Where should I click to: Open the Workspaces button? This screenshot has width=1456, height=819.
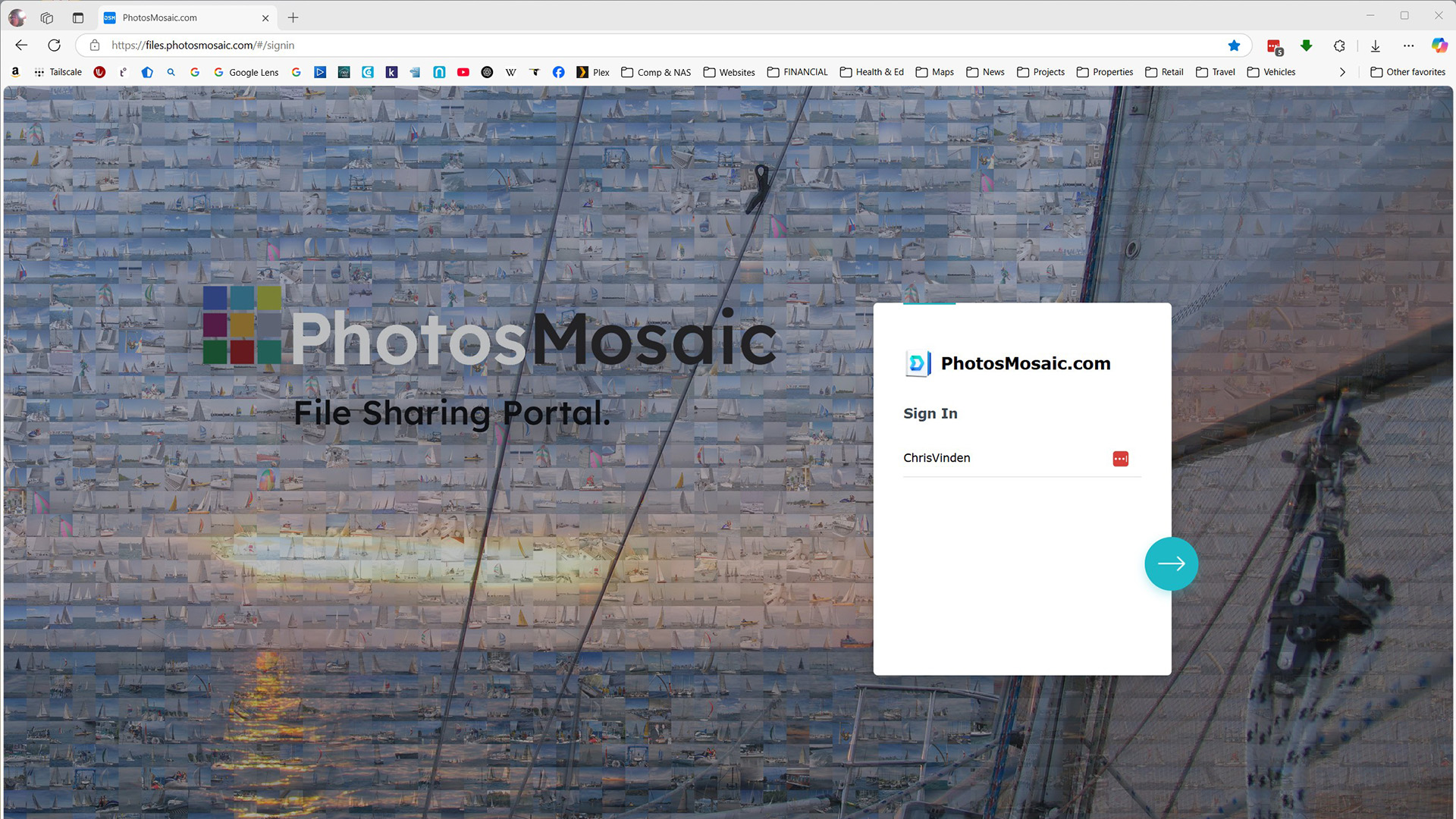pyautogui.click(x=47, y=17)
